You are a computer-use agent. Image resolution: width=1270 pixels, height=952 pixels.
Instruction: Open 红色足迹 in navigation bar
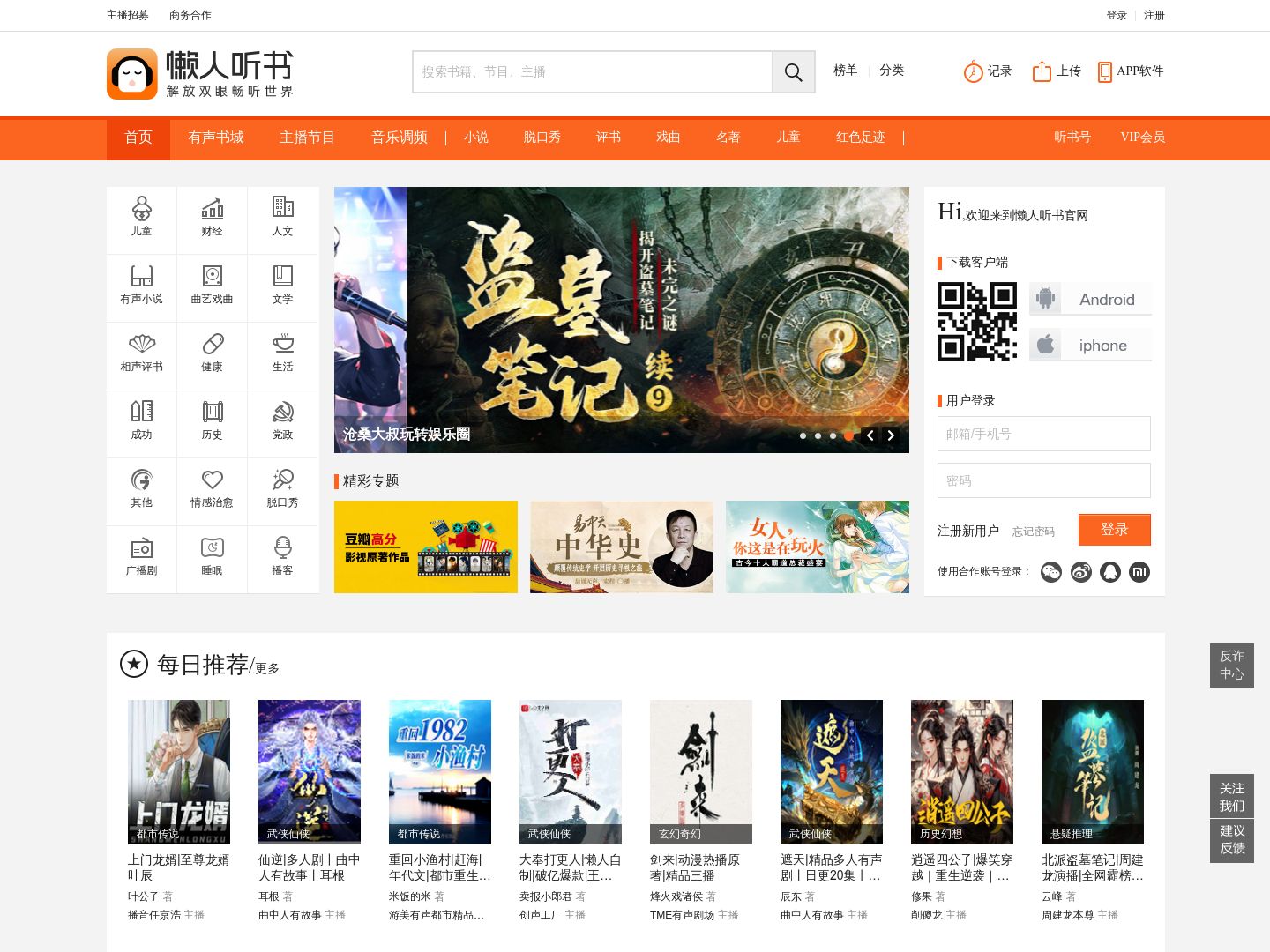tap(861, 138)
